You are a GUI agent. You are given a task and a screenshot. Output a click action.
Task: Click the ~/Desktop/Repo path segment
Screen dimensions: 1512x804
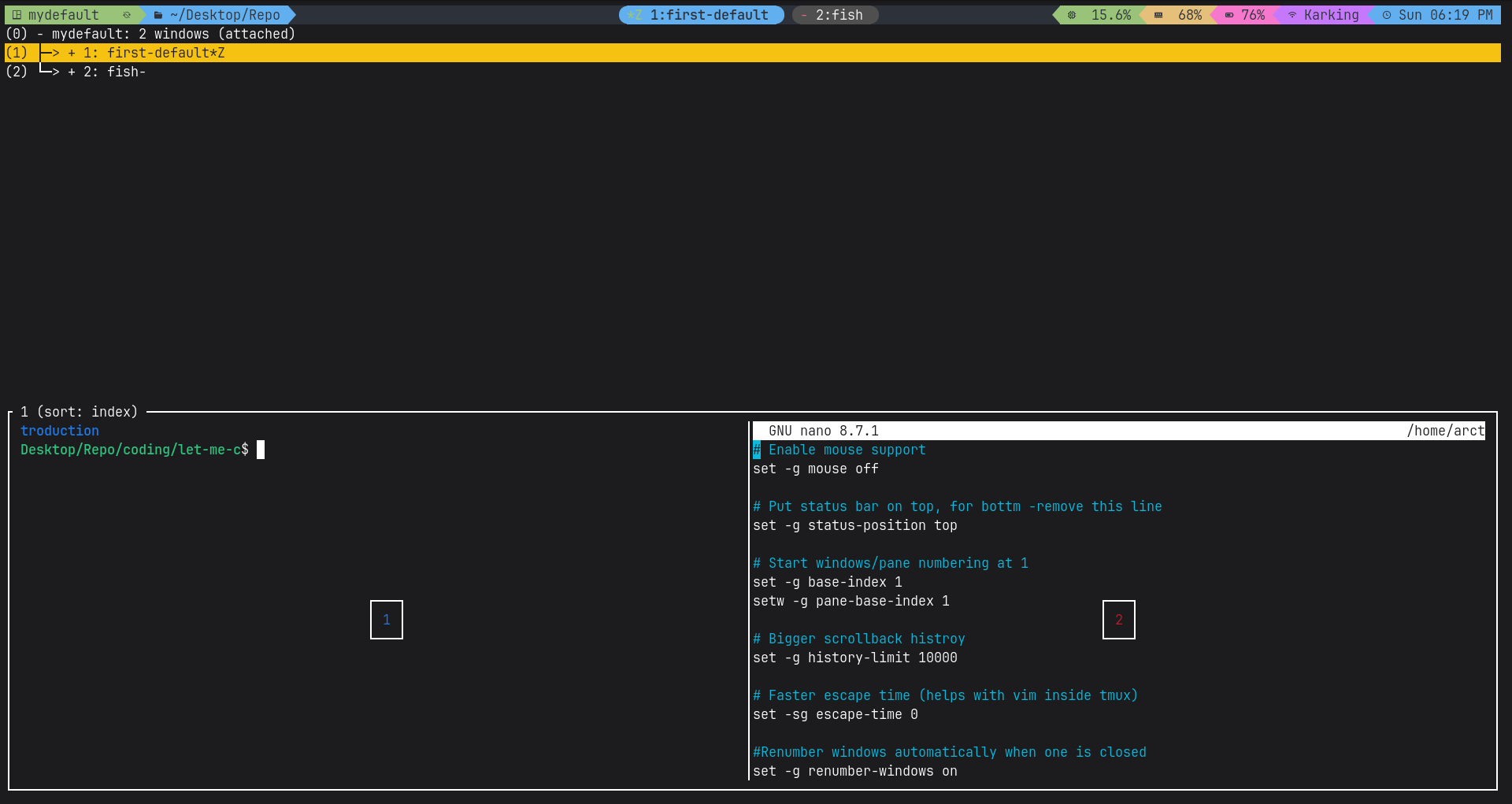pos(225,15)
